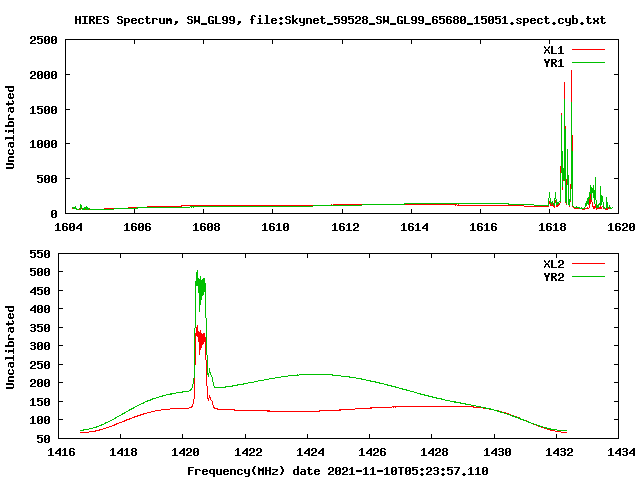Click the 1604 x-axis tick label
640x480 pixels.
tap(68, 227)
